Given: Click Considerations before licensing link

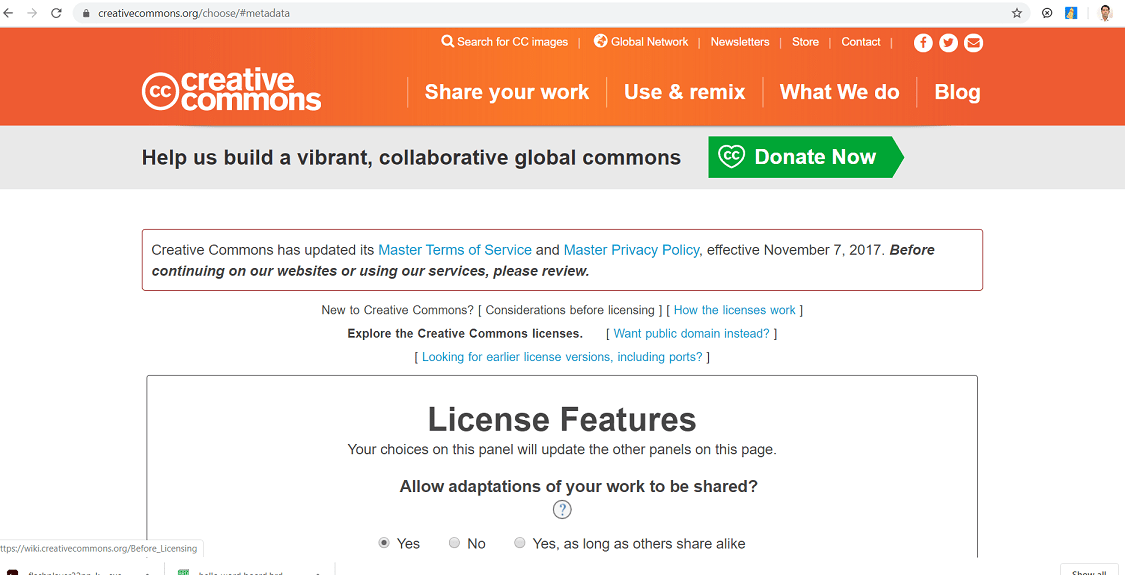Looking at the screenshot, I should click(x=570, y=310).
